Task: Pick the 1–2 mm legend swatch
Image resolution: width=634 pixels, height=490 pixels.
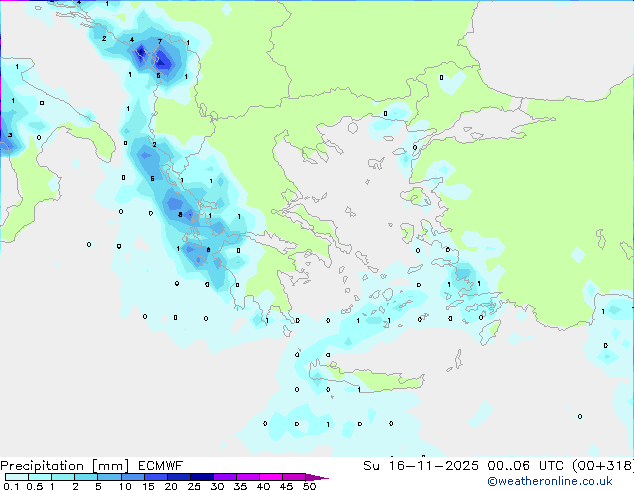Action: click(x=63, y=477)
